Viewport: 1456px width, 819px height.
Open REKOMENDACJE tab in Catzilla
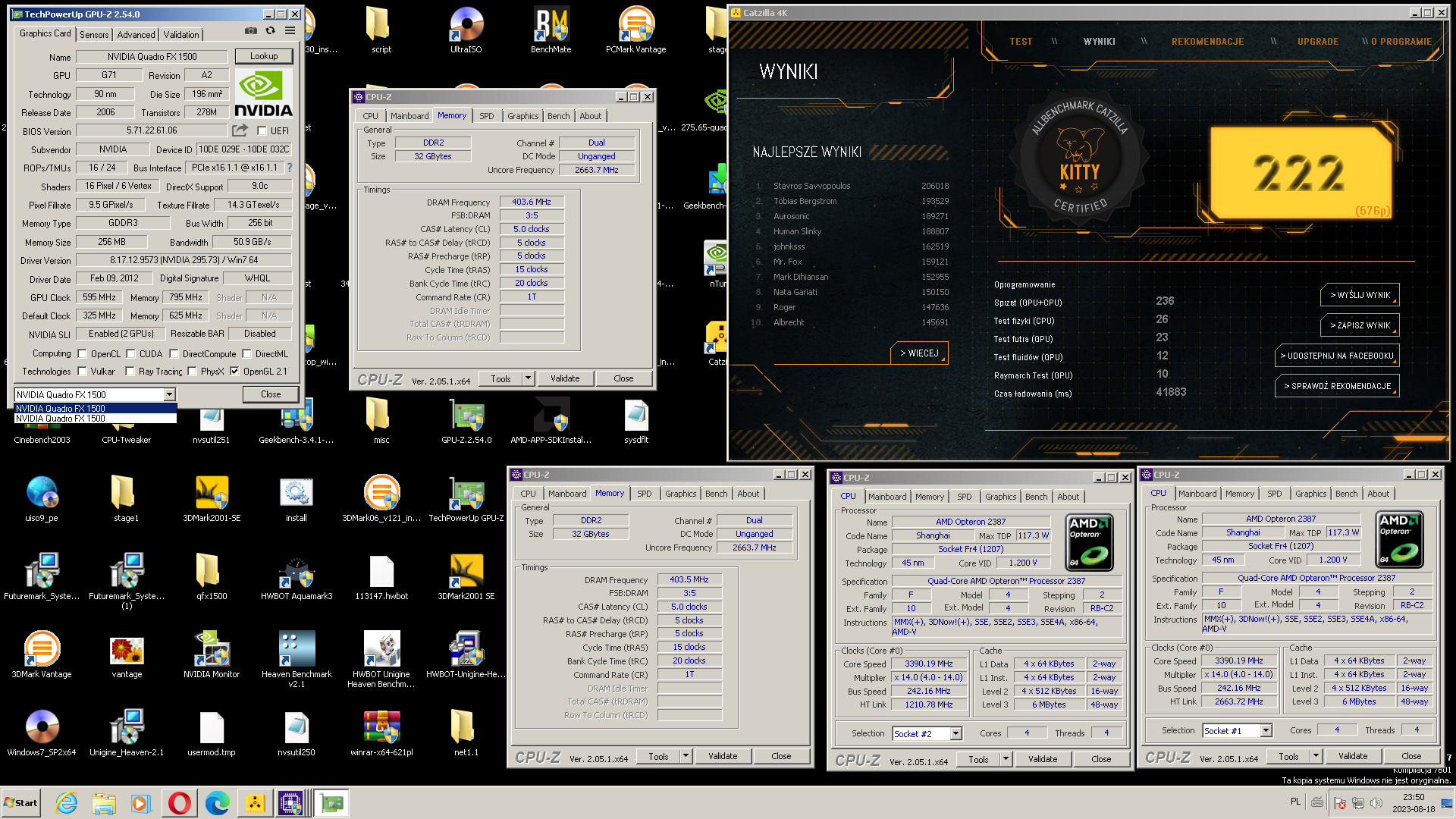coord(1207,42)
